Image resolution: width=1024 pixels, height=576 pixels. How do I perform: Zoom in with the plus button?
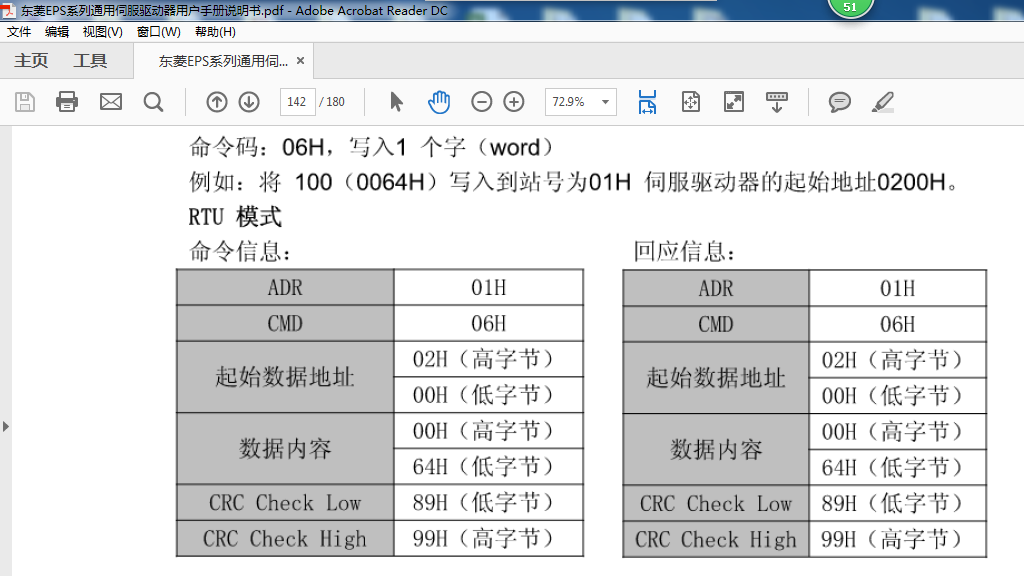[x=514, y=102]
